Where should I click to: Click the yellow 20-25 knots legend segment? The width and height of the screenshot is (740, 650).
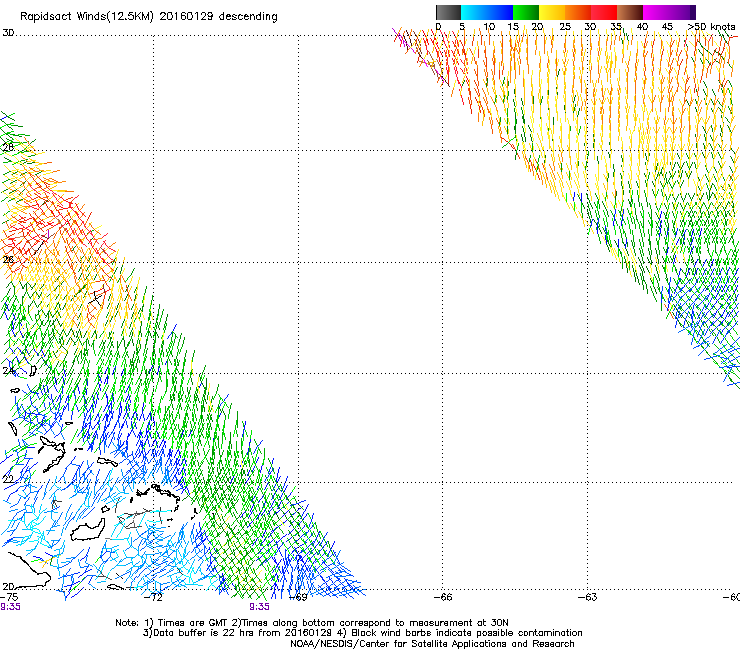pyautogui.click(x=552, y=12)
